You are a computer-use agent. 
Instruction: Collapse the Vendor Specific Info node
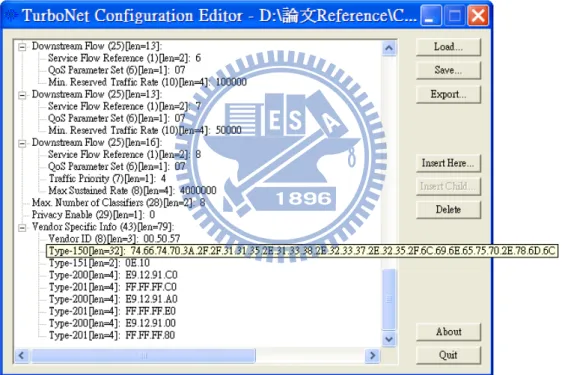tap(22, 228)
